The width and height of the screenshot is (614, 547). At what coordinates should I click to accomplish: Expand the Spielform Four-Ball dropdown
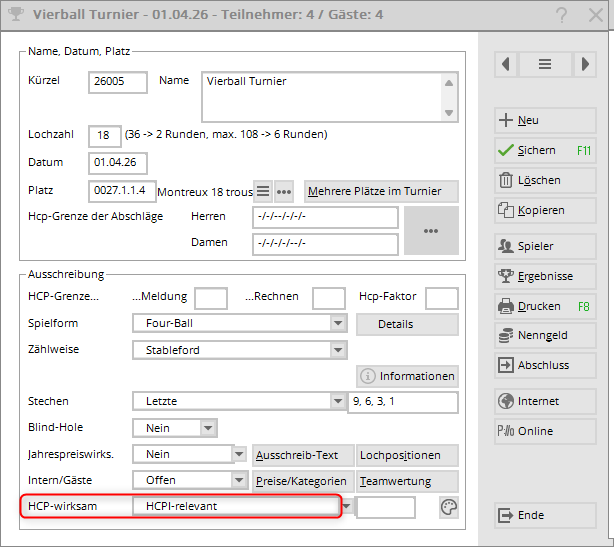click(x=338, y=324)
